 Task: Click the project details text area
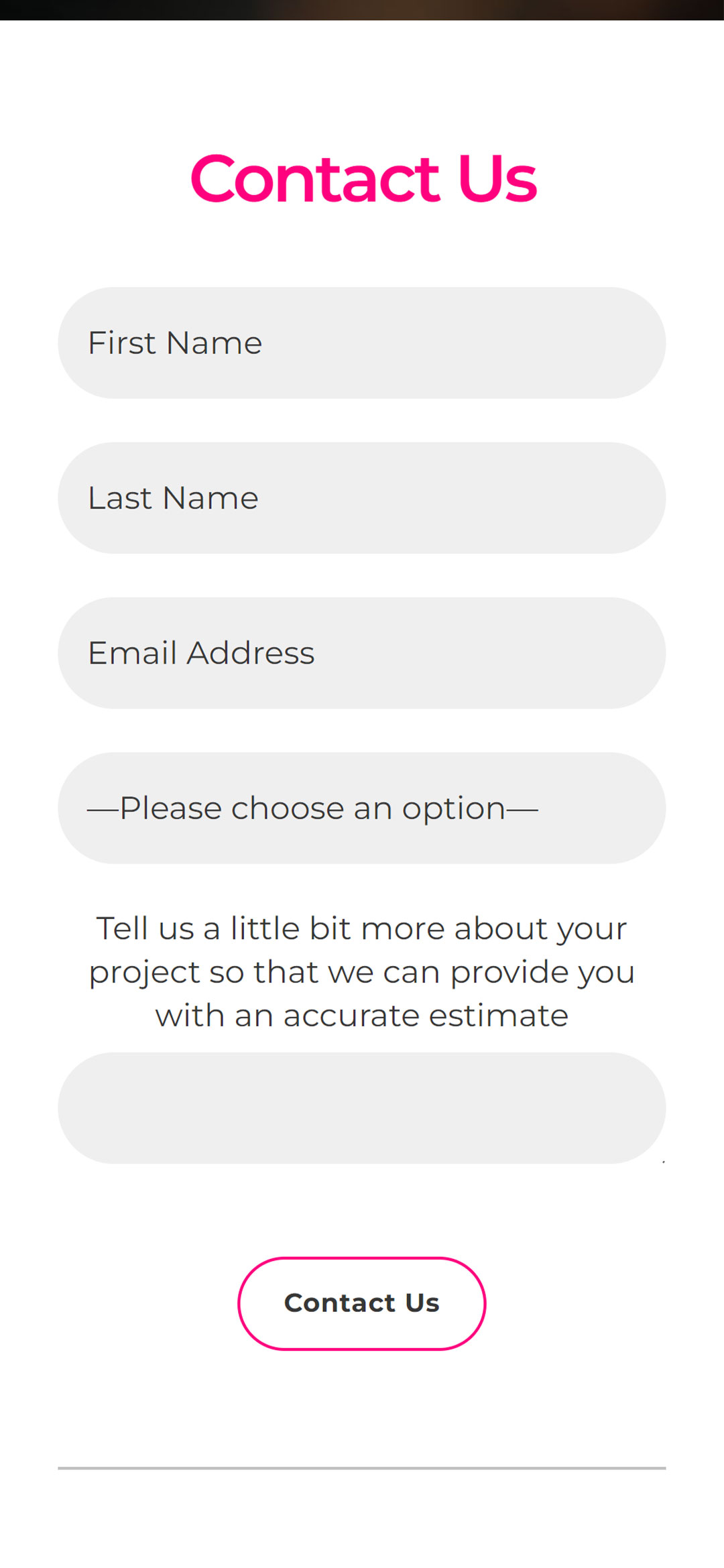coord(362,1107)
